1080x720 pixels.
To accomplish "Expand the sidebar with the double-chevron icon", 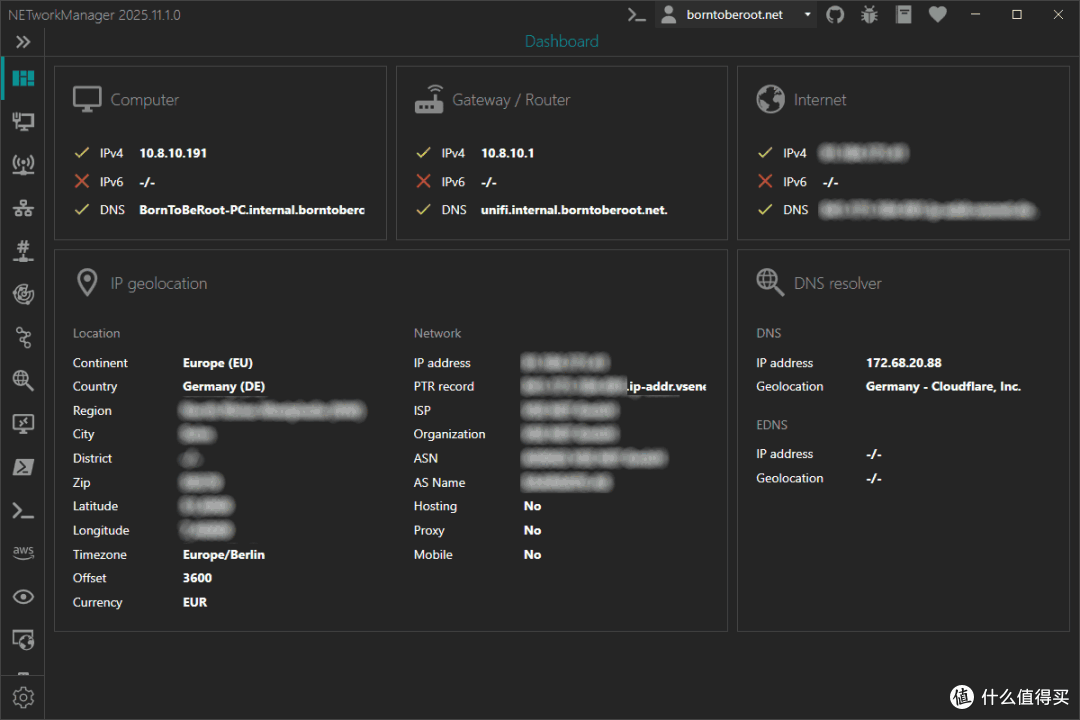I will [x=23, y=42].
